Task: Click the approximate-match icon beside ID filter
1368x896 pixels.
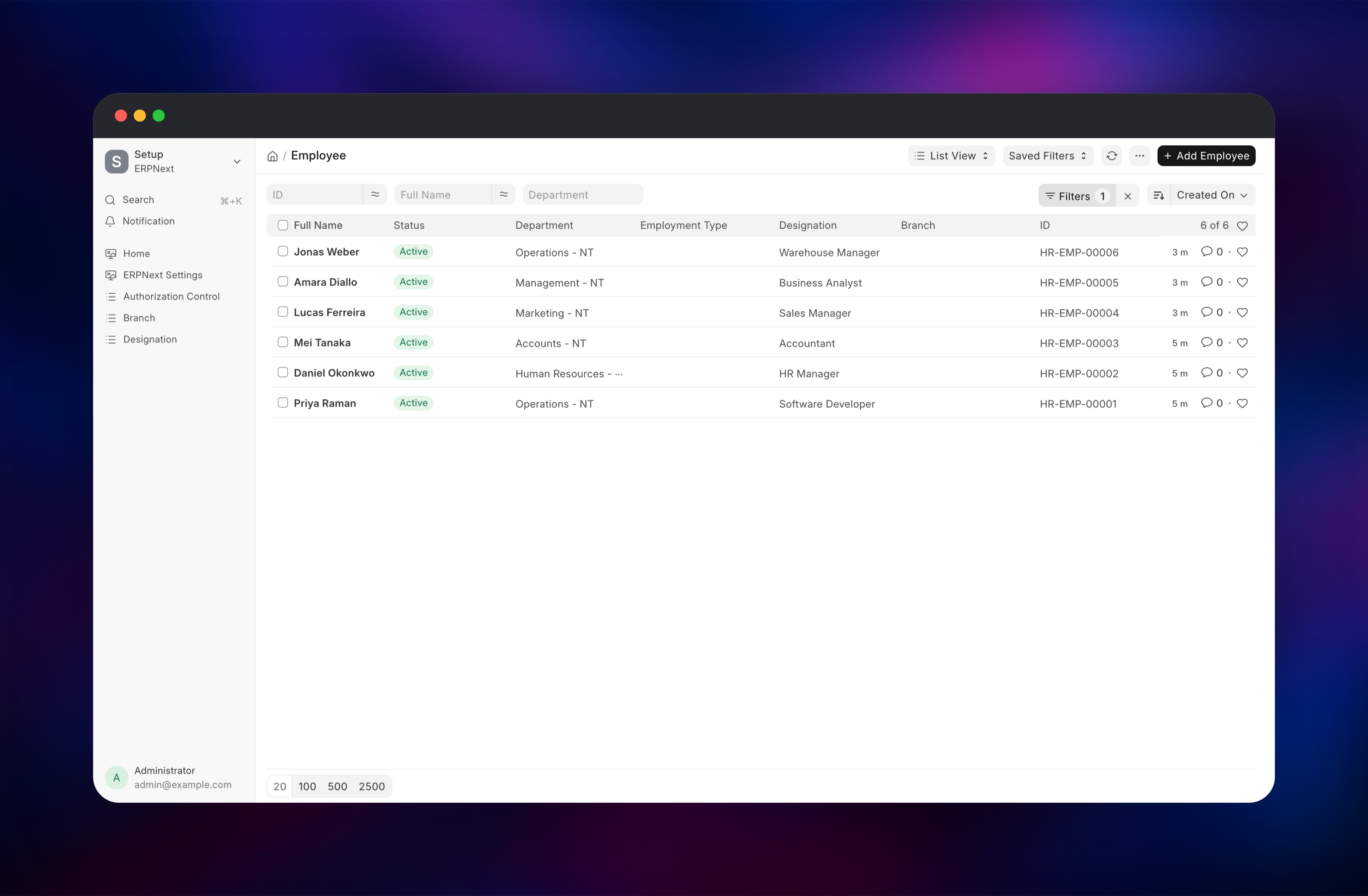Action: tap(375, 194)
